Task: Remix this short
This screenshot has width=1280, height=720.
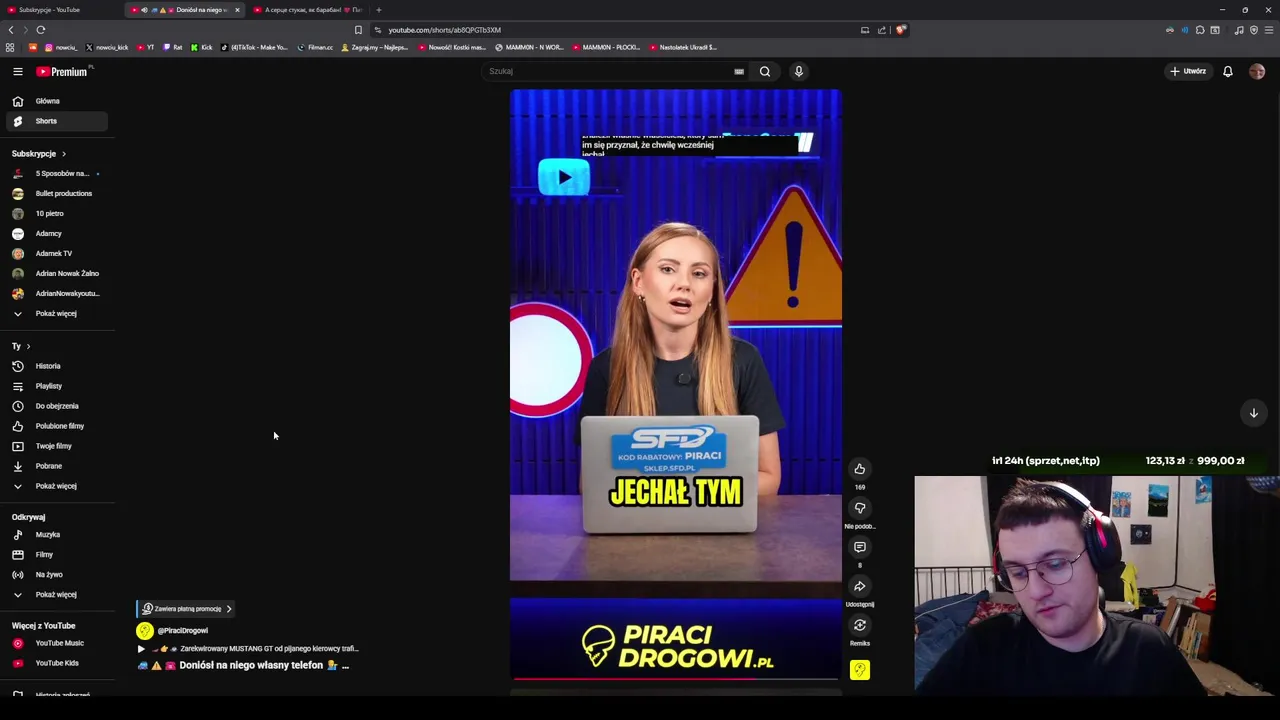Action: click(x=859, y=625)
